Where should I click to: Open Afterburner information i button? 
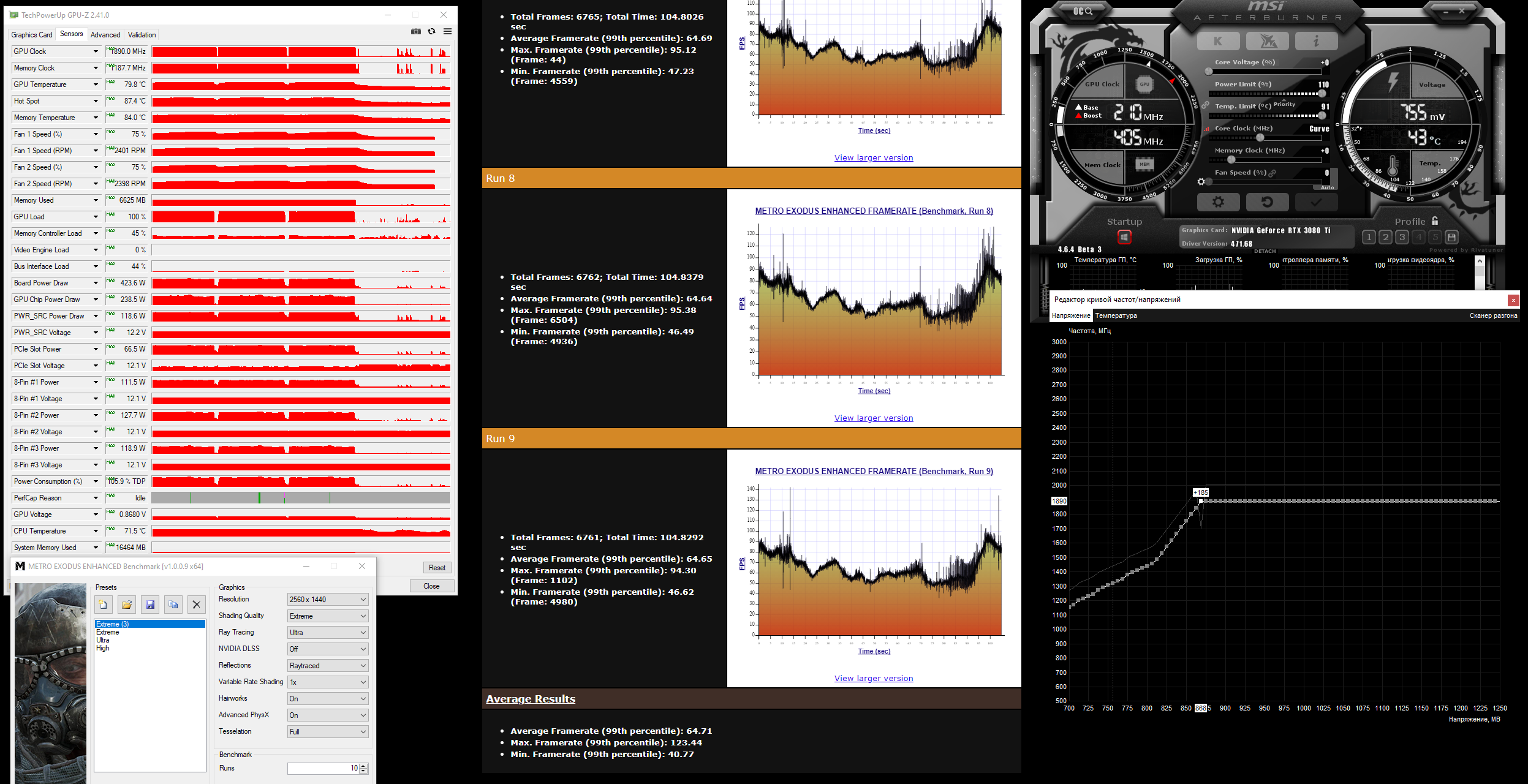click(x=1316, y=41)
